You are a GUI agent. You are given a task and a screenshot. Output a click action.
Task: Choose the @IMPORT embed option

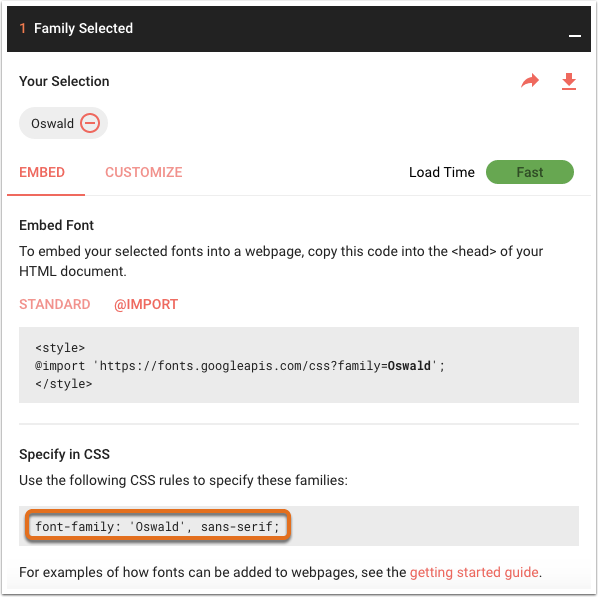click(x=146, y=304)
